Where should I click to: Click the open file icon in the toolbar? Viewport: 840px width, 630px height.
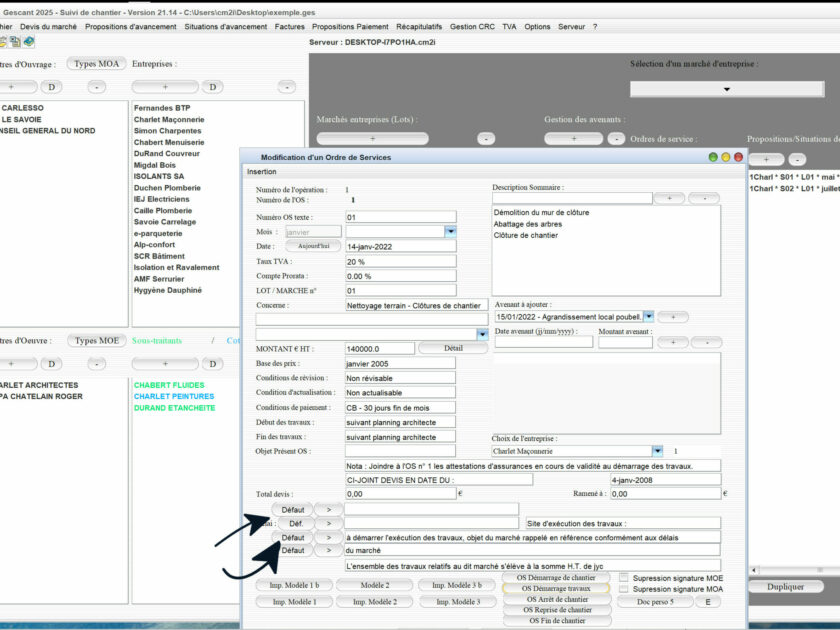(x=4, y=43)
